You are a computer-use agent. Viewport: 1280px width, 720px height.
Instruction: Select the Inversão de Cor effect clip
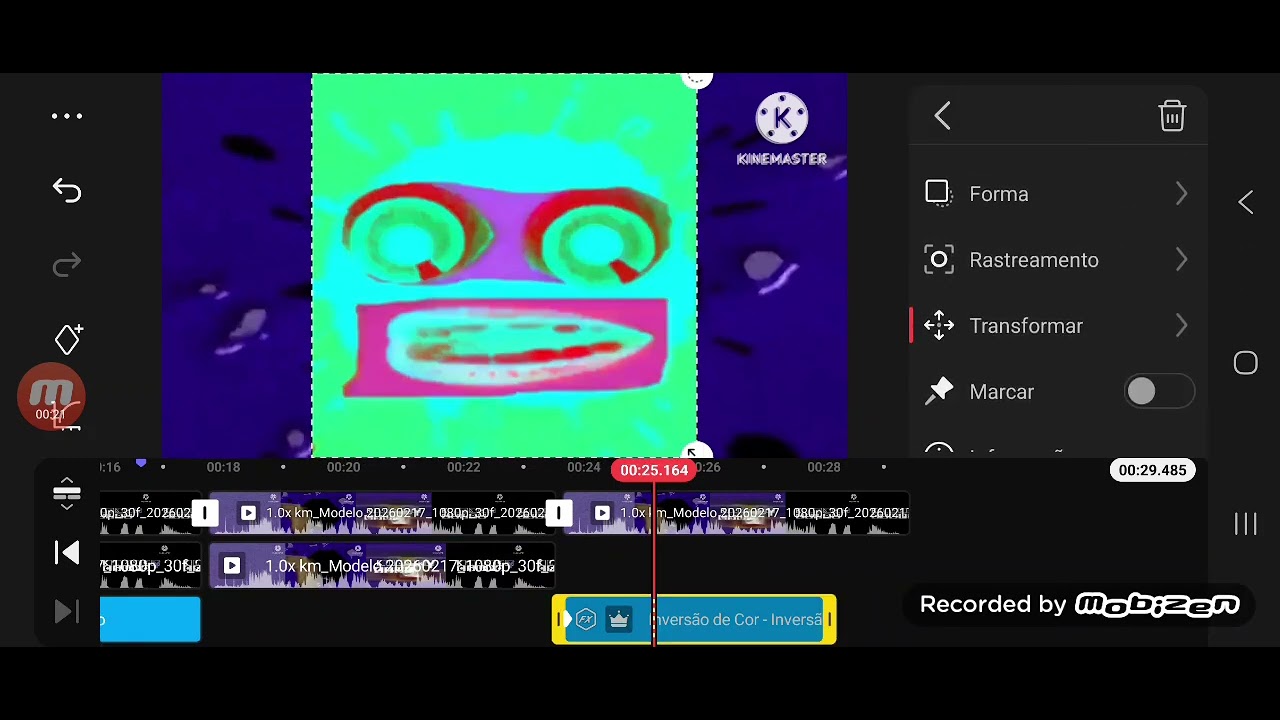pyautogui.click(x=694, y=620)
